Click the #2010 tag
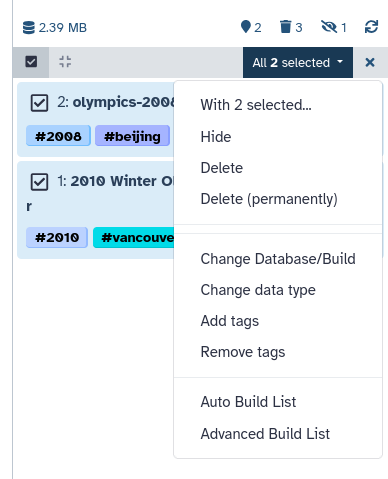 pyautogui.click(x=57, y=237)
